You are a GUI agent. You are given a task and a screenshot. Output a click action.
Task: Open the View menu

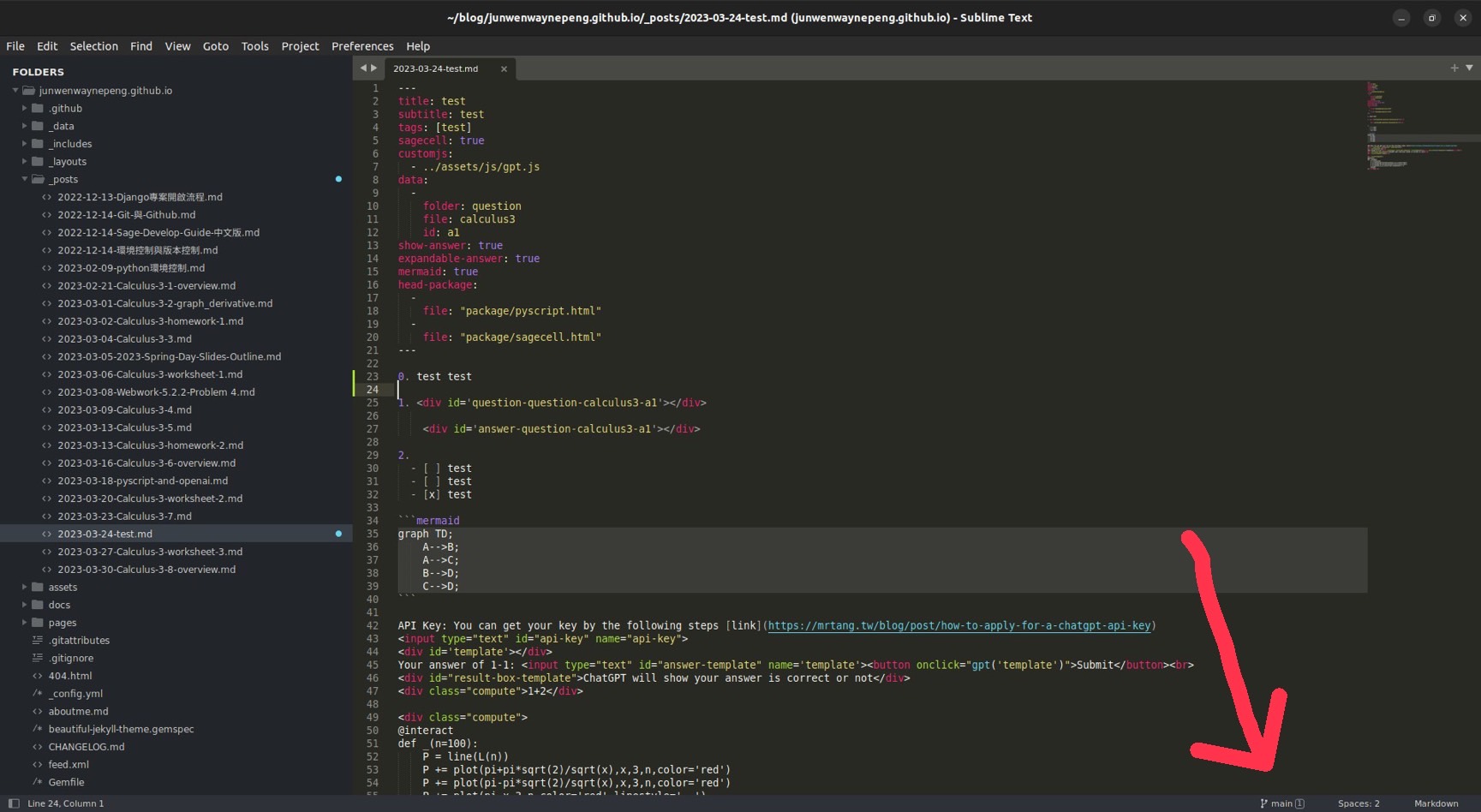pyautogui.click(x=177, y=46)
